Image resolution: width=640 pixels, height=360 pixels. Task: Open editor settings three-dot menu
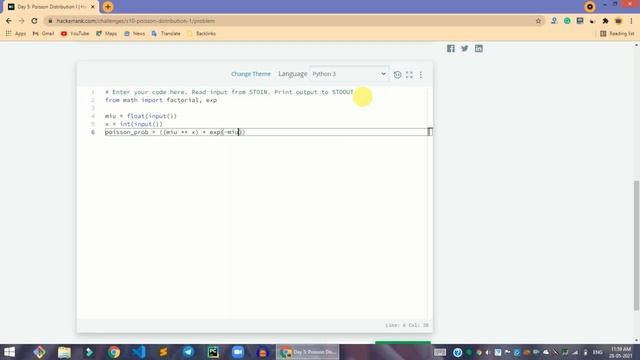pyautogui.click(x=421, y=74)
